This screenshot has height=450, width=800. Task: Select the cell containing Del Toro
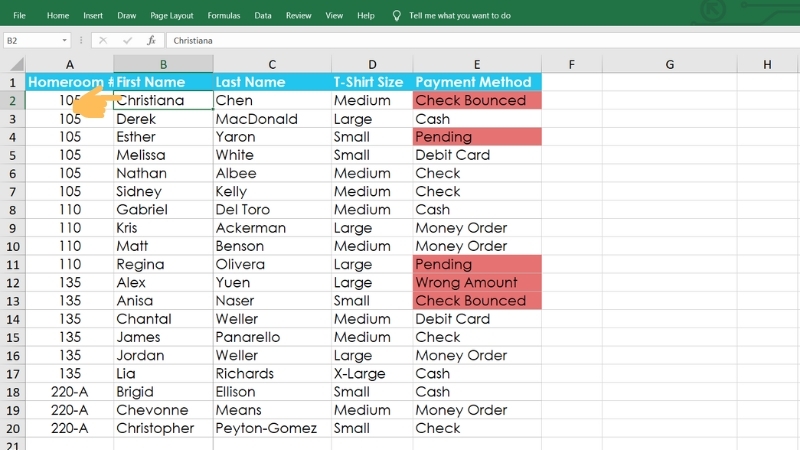pyautogui.click(x=272, y=210)
